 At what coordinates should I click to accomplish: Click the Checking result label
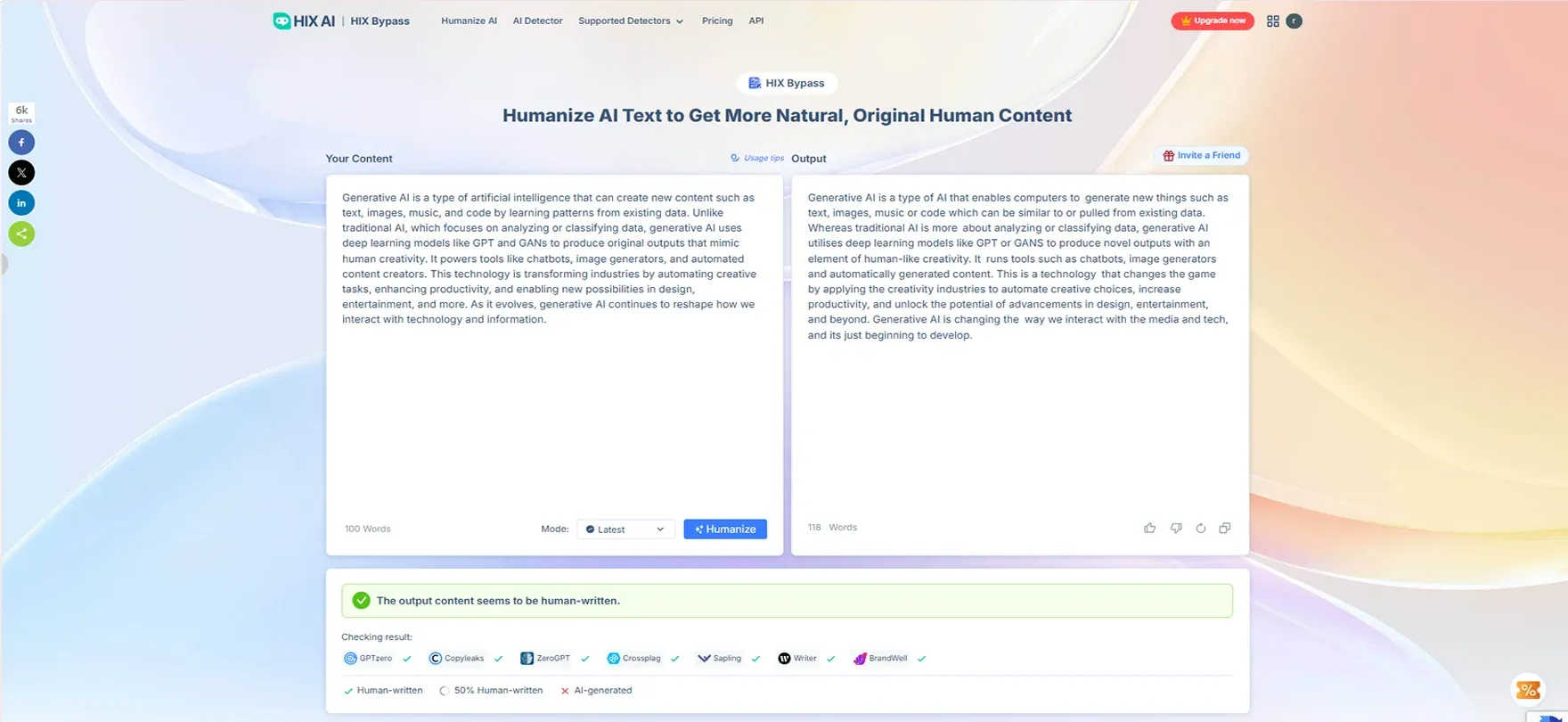pos(377,637)
